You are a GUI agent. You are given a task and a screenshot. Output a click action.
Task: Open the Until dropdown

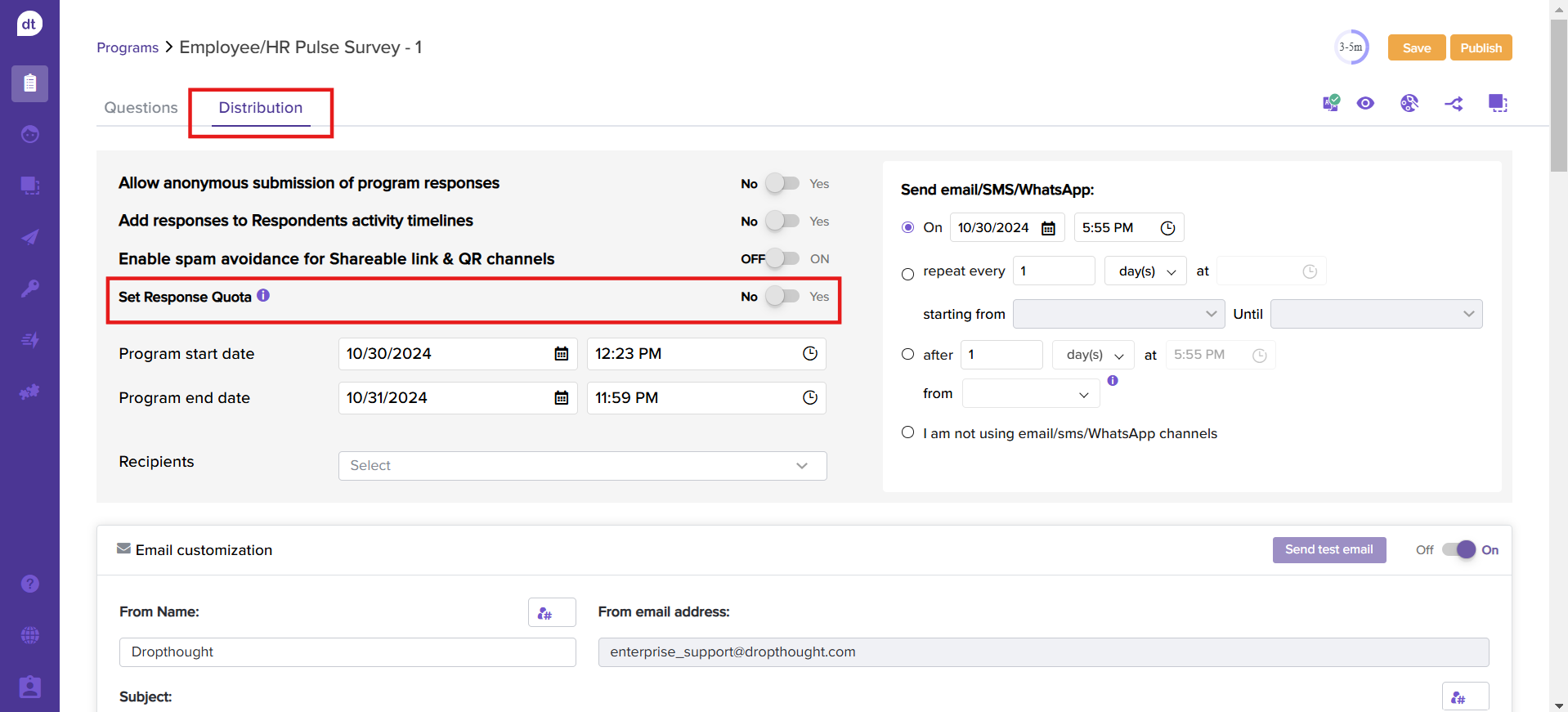click(x=1376, y=314)
